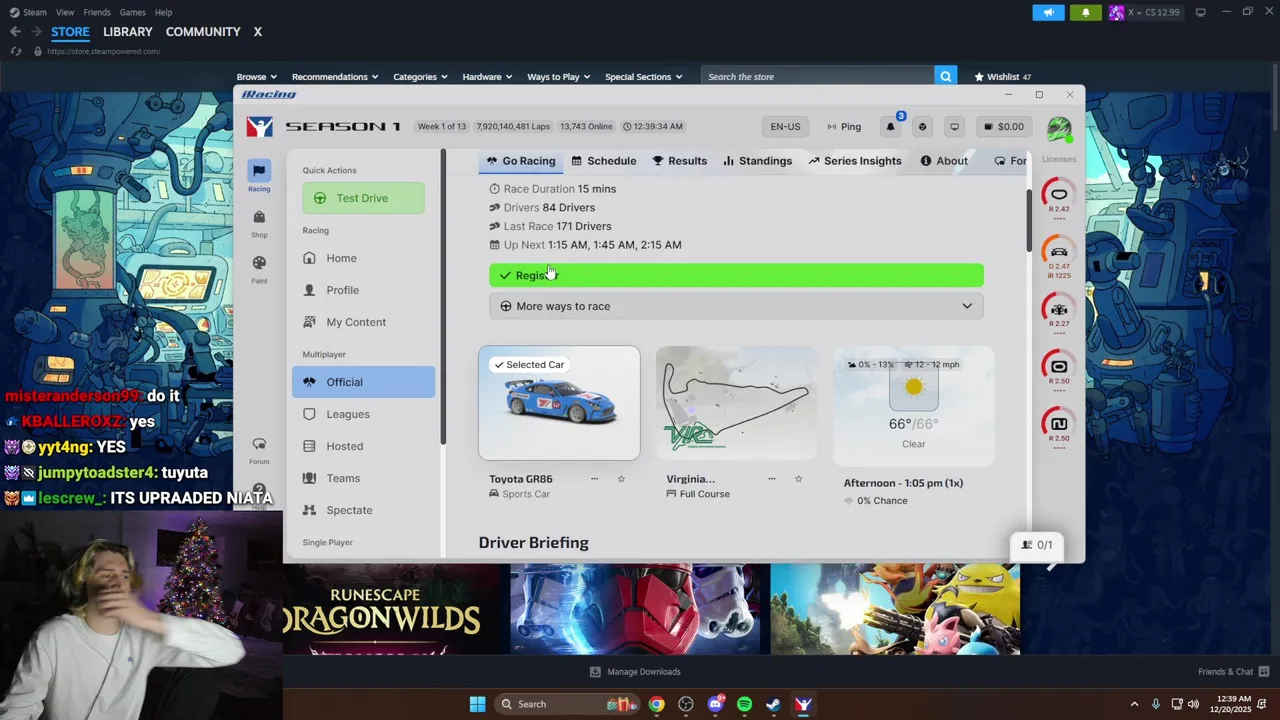Image resolution: width=1280 pixels, height=720 pixels.
Task: Switch to the Standings tab
Action: click(x=757, y=161)
